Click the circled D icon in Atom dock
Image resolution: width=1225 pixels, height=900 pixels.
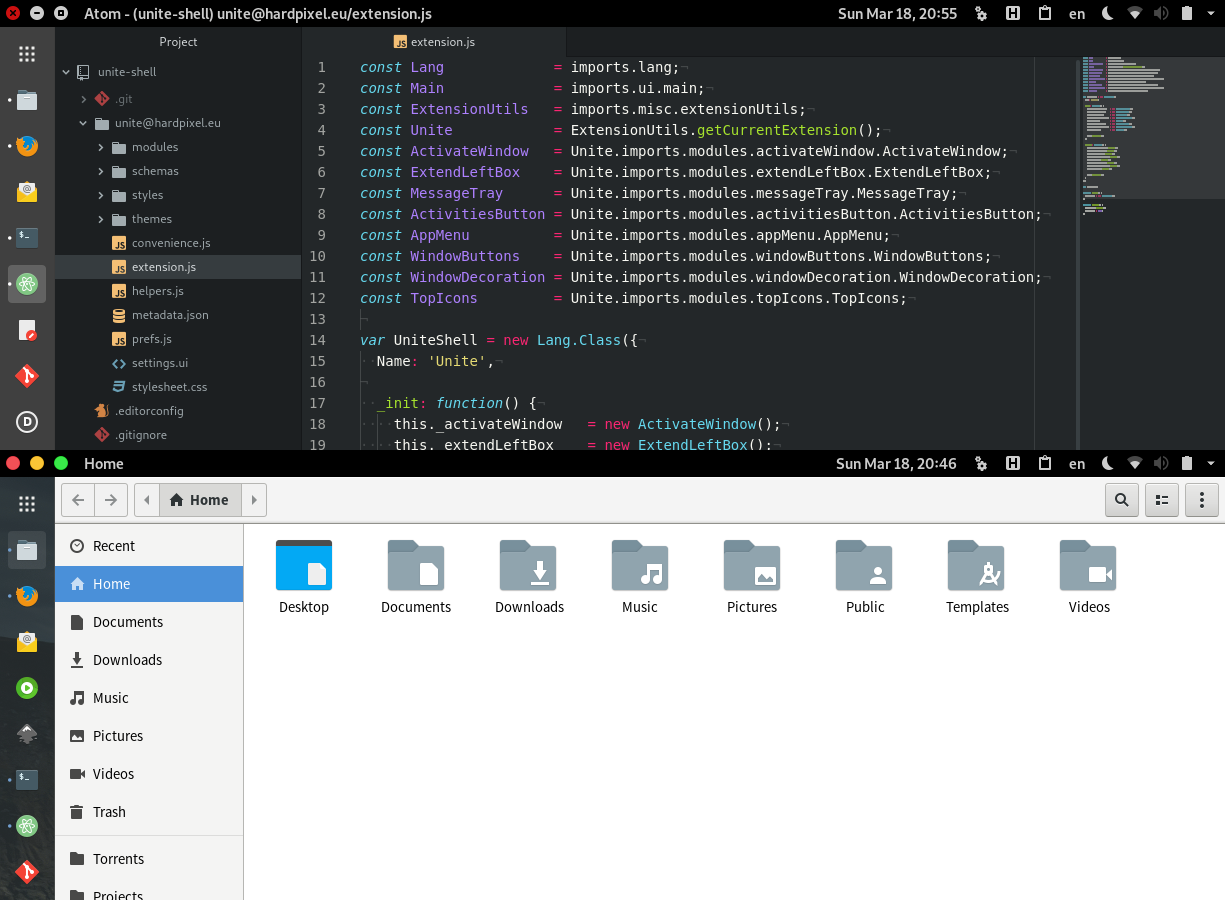tap(27, 422)
